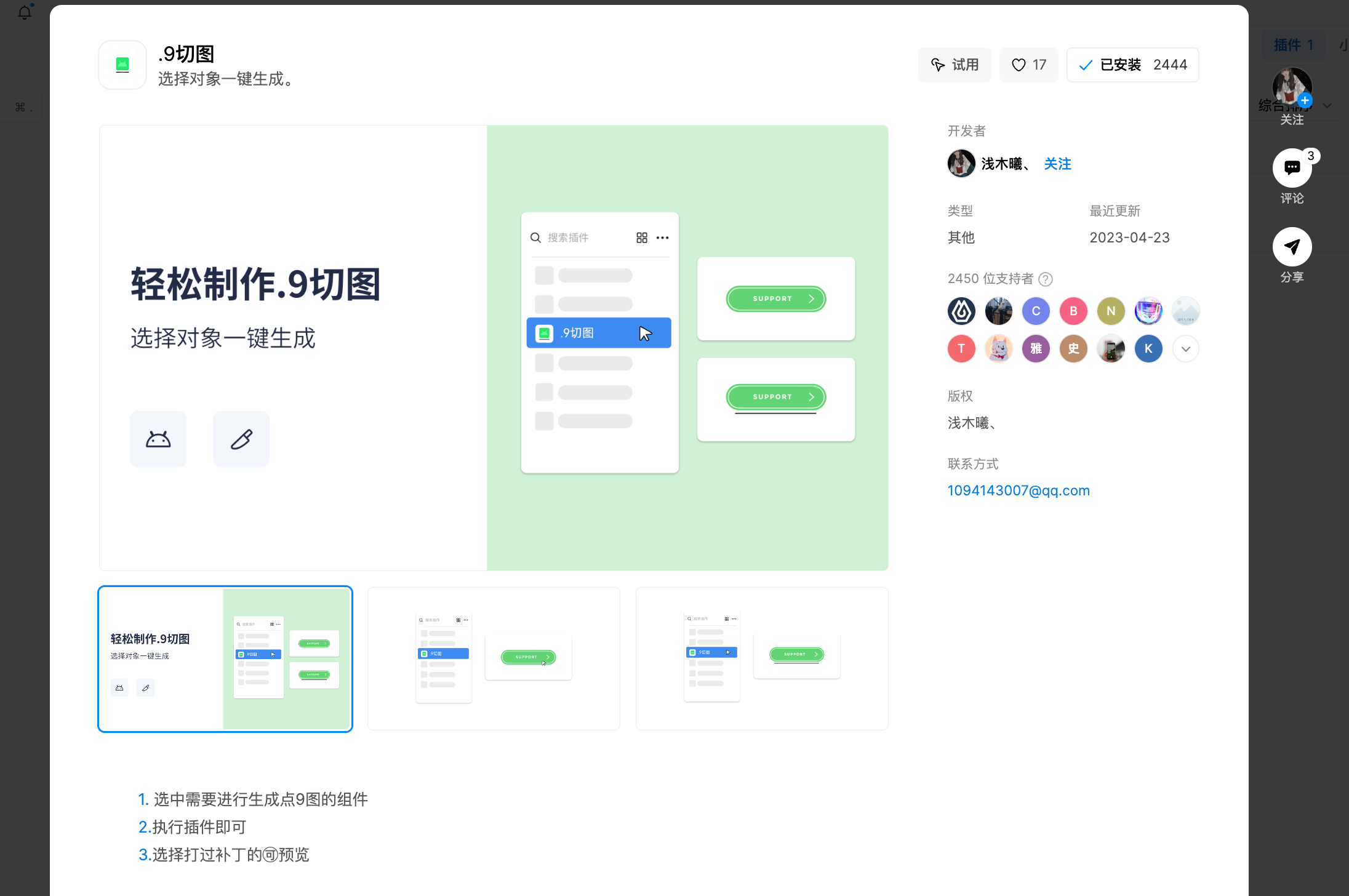Screen dimensions: 1349x896
Task: Click the developer avatar next to 浅木曦
Action: click(961, 164)
